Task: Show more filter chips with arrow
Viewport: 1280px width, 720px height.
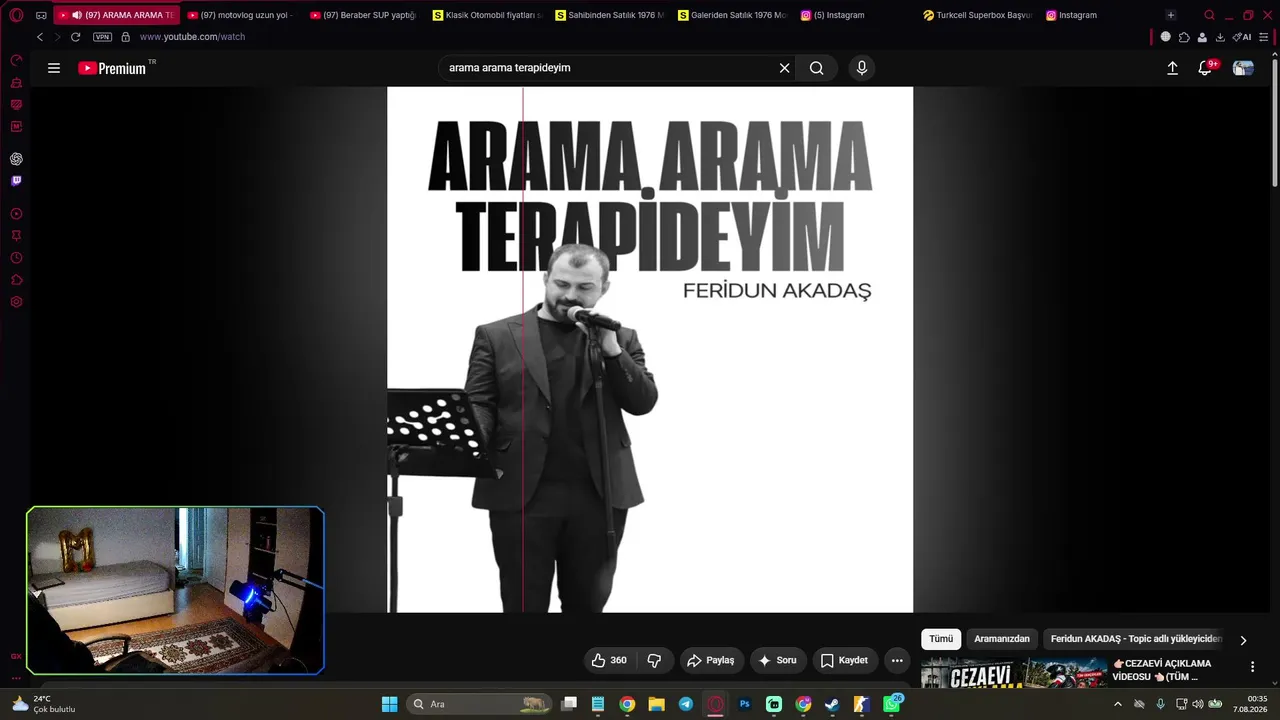Action: coord(1243,640)
